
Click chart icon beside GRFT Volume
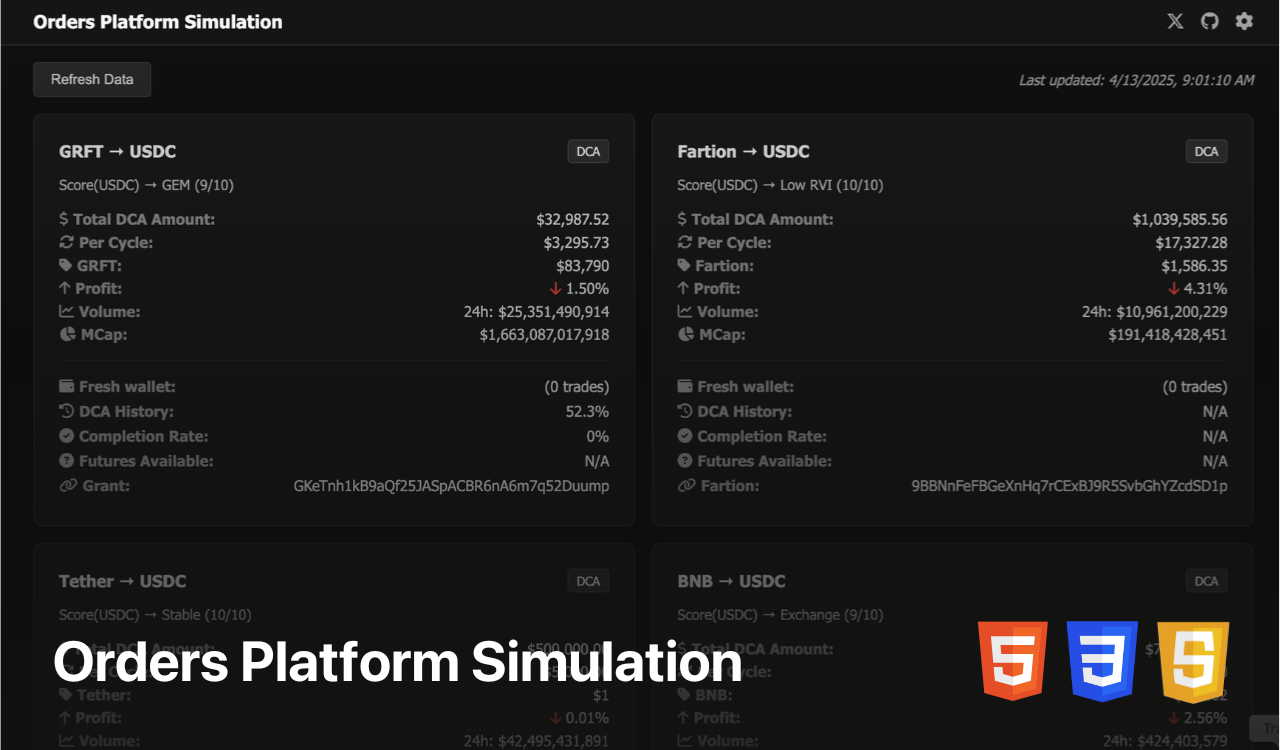67,311
